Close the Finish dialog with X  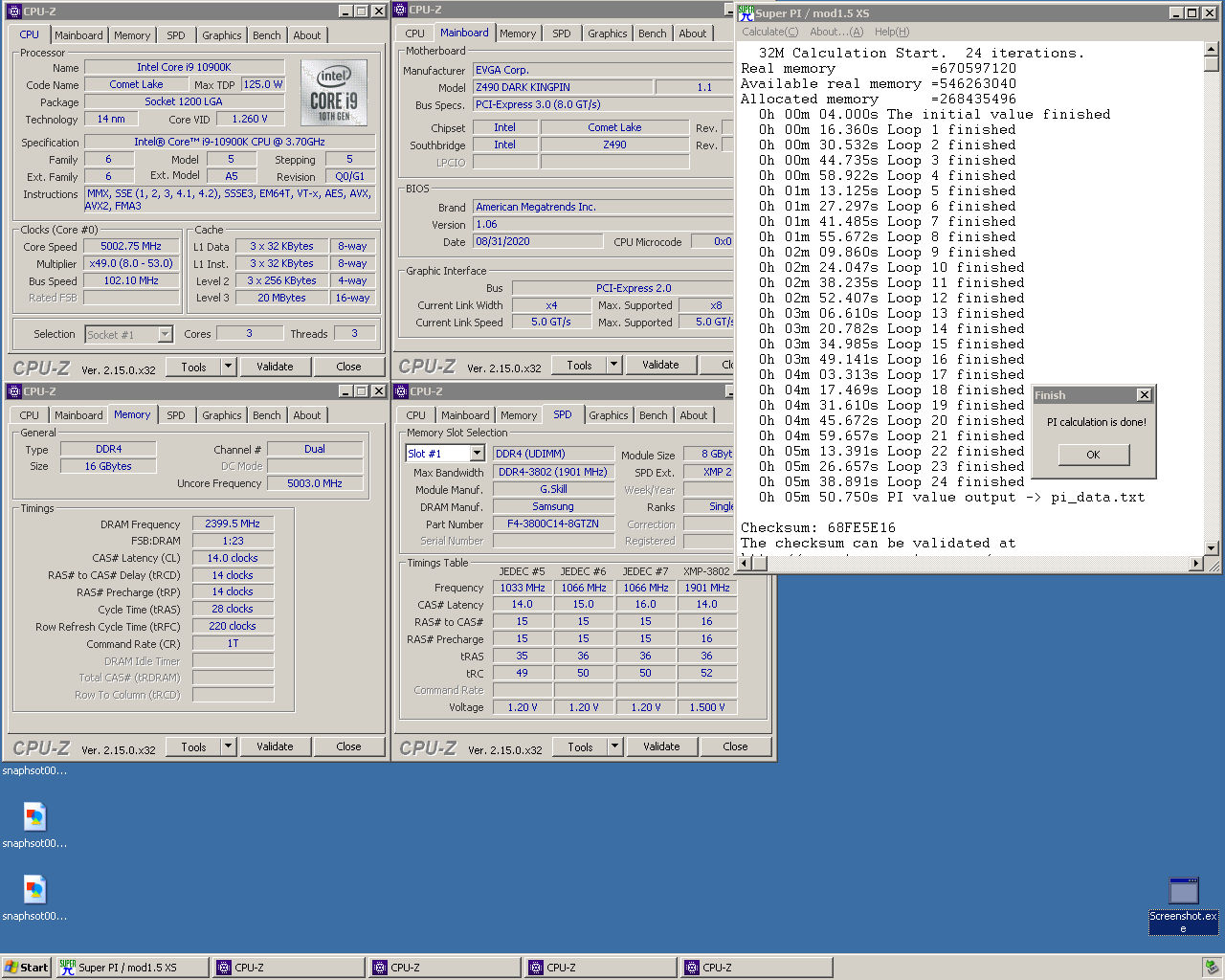click(1144, 395)
